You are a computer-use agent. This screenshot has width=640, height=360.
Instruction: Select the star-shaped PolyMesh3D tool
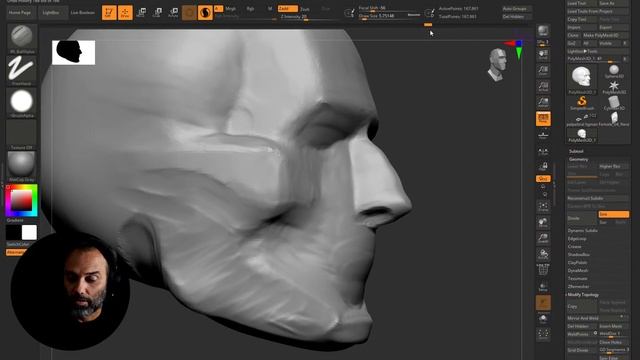pos(614,87)
